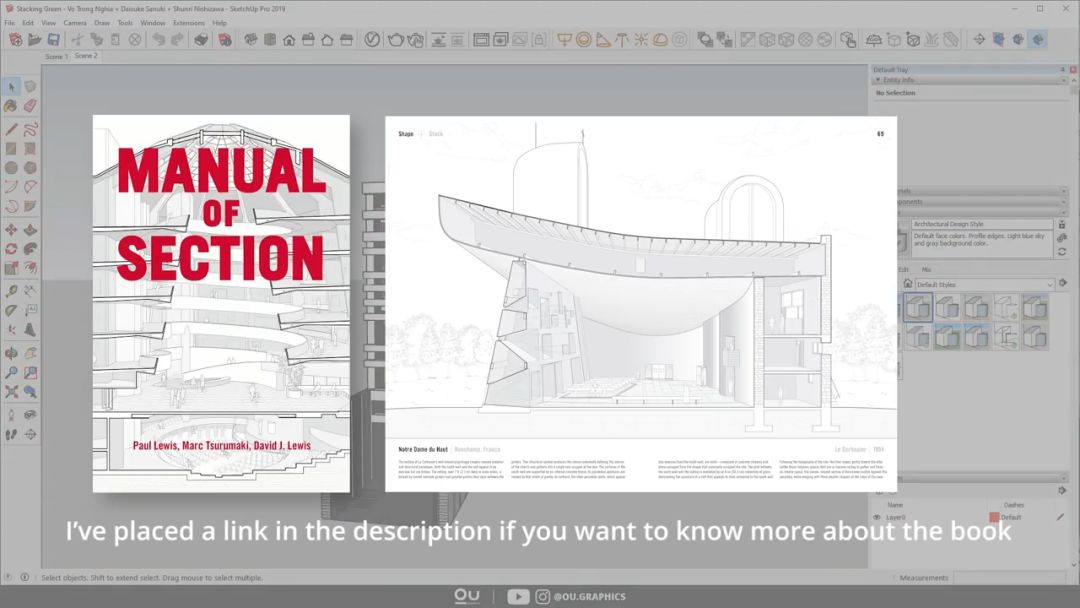Switch to the Iso view icon
This screenshot has width=1080, height=608.
[x=251, y=39]
